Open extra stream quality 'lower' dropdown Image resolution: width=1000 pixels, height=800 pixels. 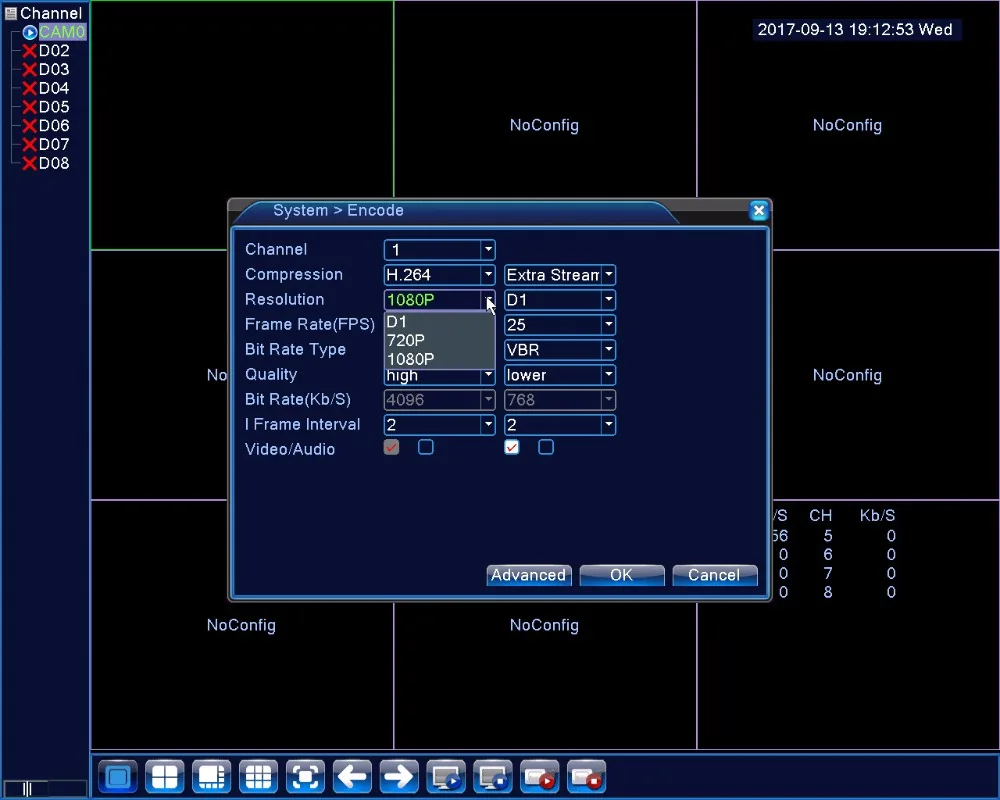click(x=560, y=374)
